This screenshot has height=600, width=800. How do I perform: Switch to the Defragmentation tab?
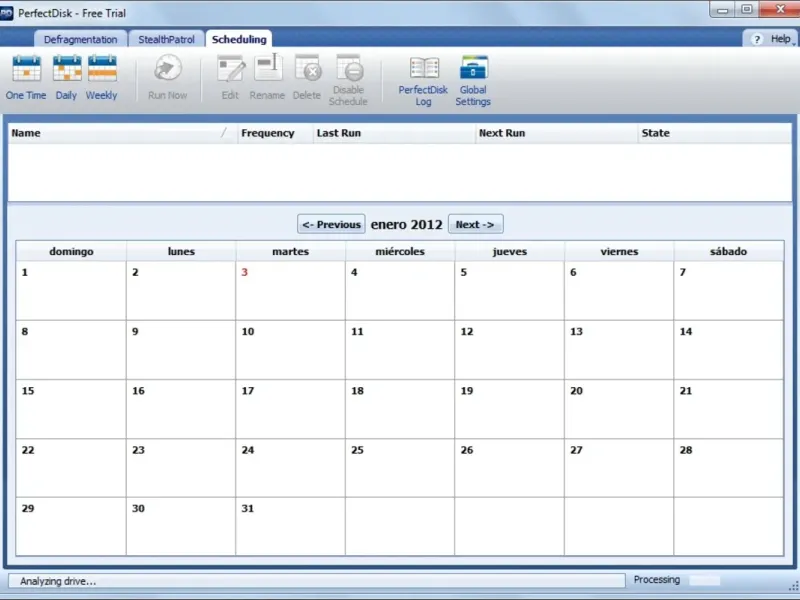pos(80,39)
